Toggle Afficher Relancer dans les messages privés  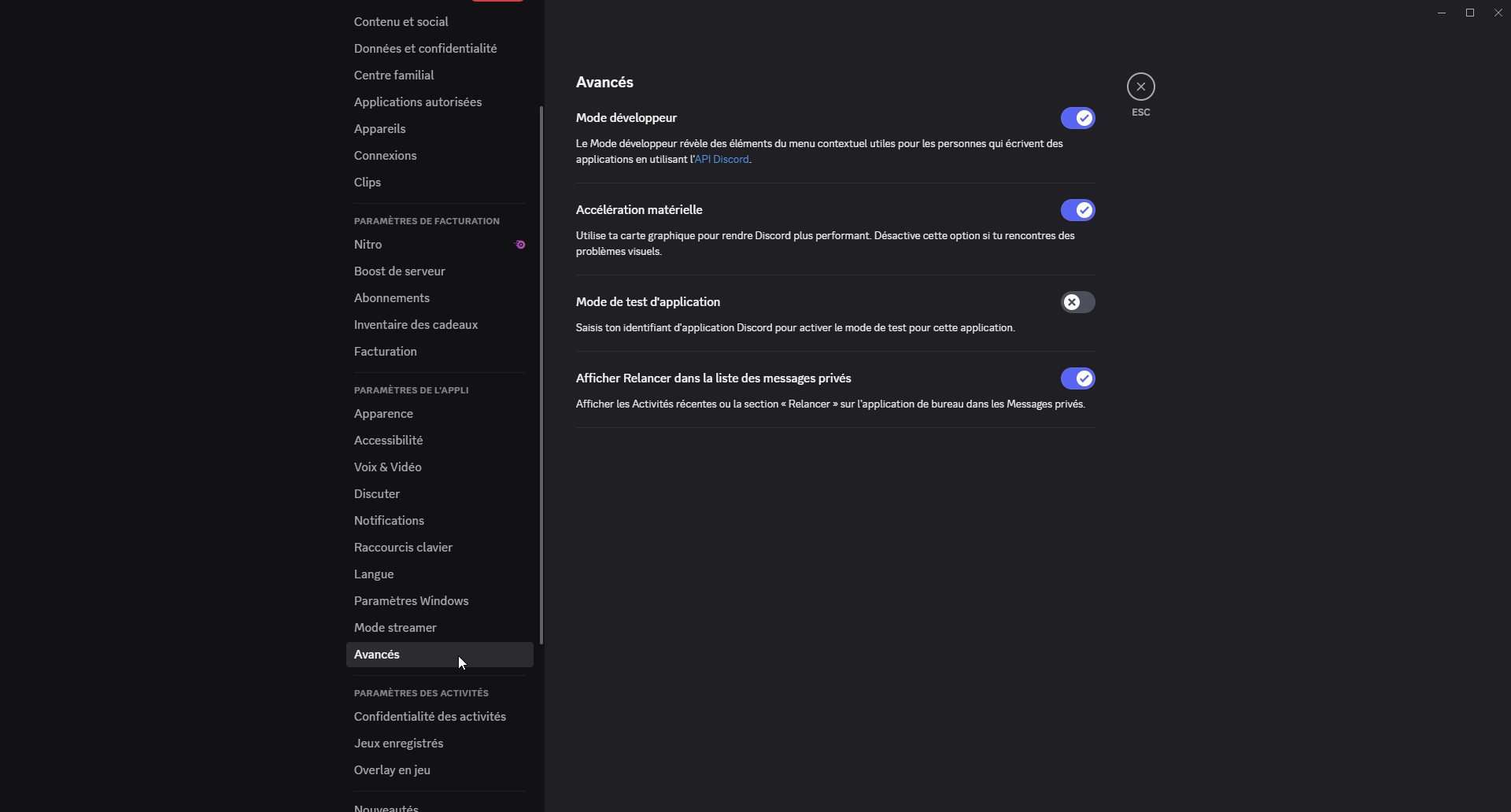(x=1079, y=378)
